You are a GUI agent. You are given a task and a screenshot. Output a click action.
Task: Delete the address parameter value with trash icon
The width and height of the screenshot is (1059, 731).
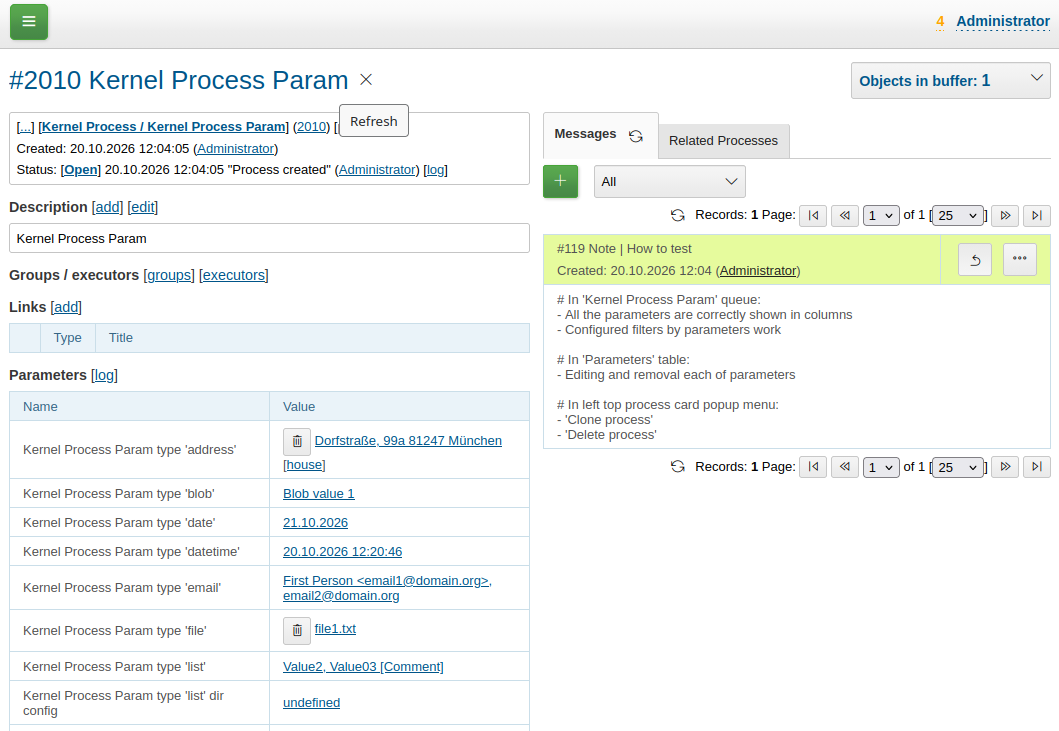297,442
